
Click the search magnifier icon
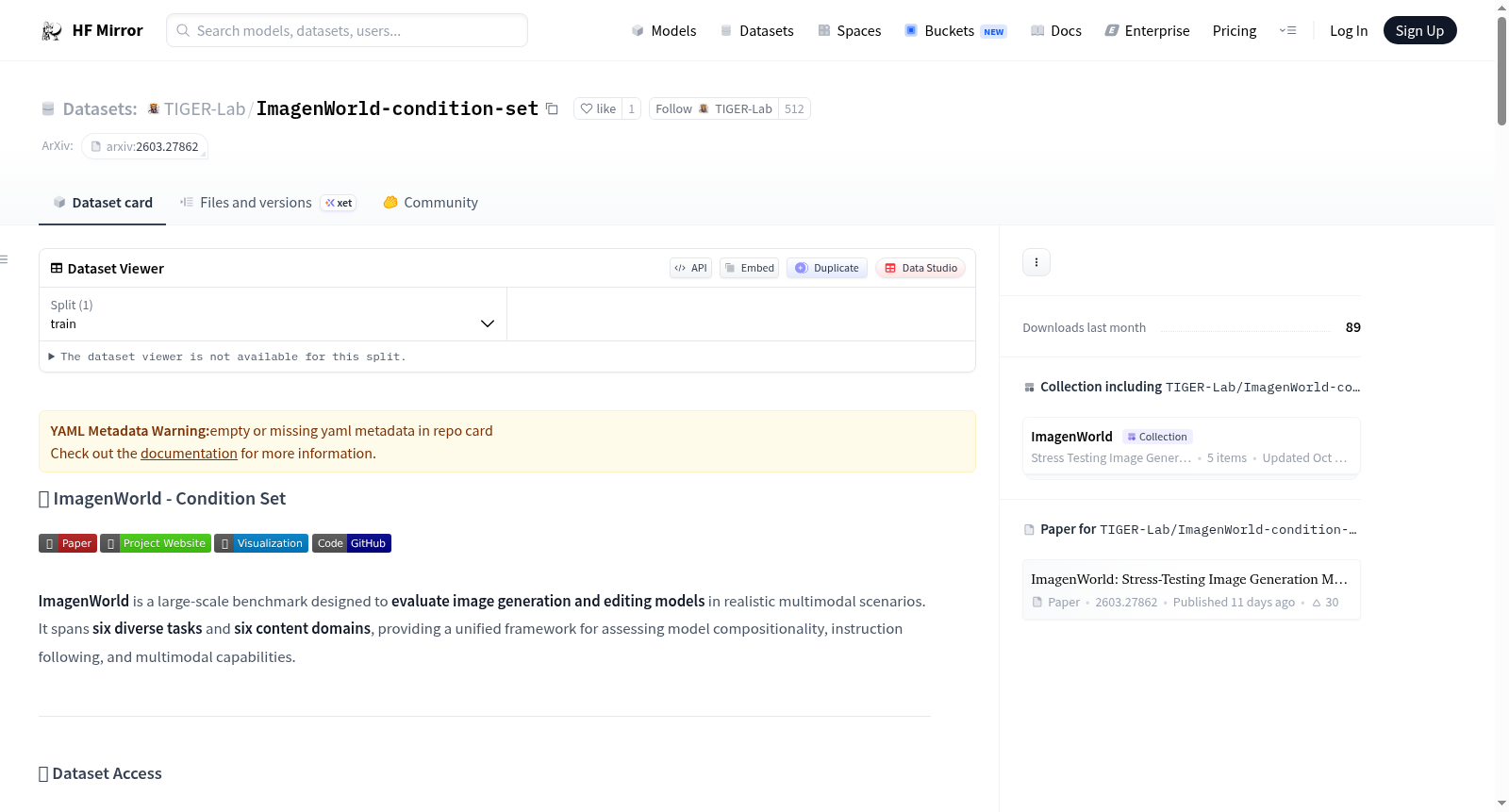tap(183, 31)
